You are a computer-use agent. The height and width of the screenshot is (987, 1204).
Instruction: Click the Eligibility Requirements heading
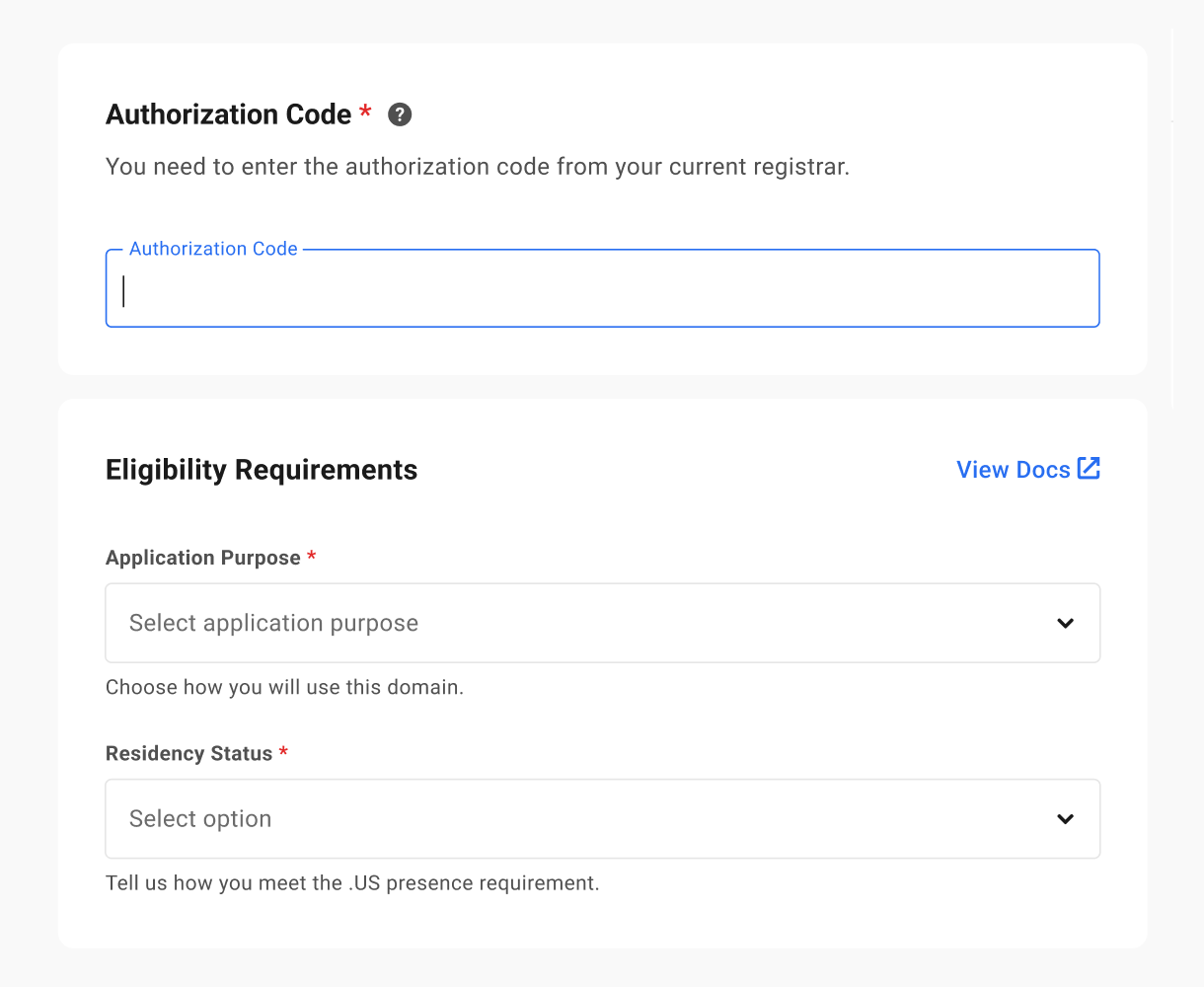tap(262, 470)
